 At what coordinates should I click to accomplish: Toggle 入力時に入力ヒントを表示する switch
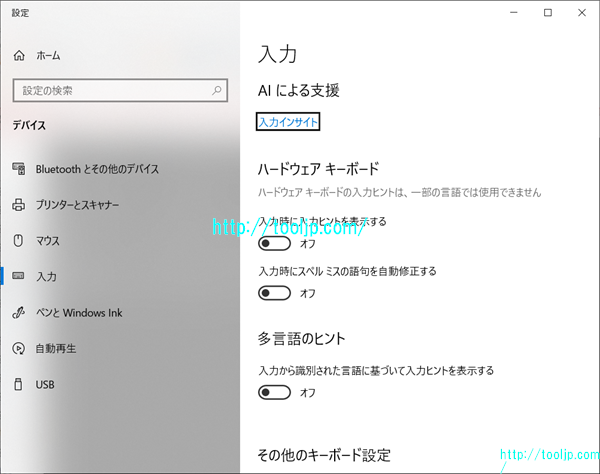[274, 243]
